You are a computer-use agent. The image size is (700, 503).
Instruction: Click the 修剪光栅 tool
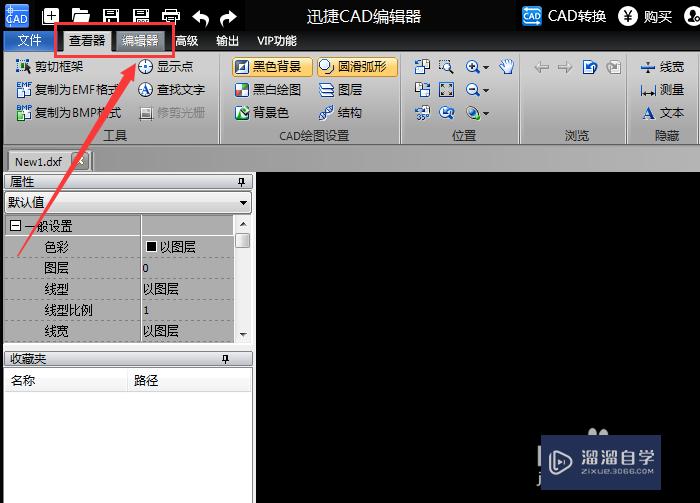pyautogui.click(x=172, y=113)
